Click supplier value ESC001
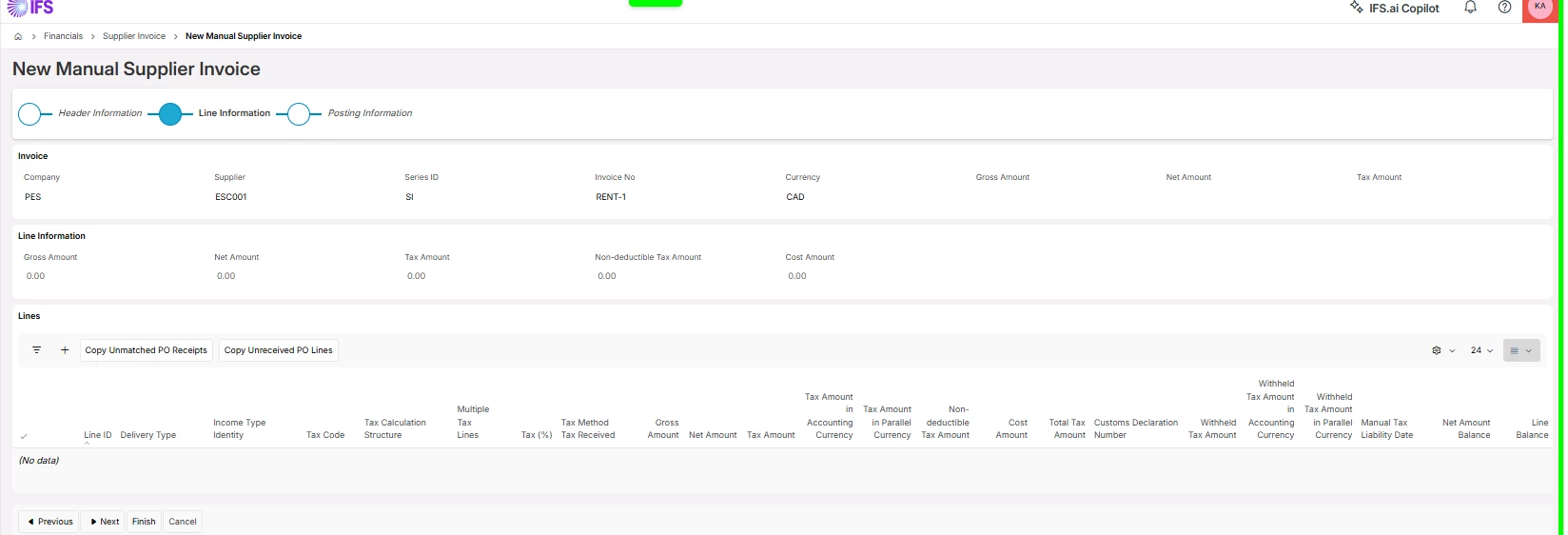The width and height of the screenshot is (1568, 535). (x=231, y=197)
